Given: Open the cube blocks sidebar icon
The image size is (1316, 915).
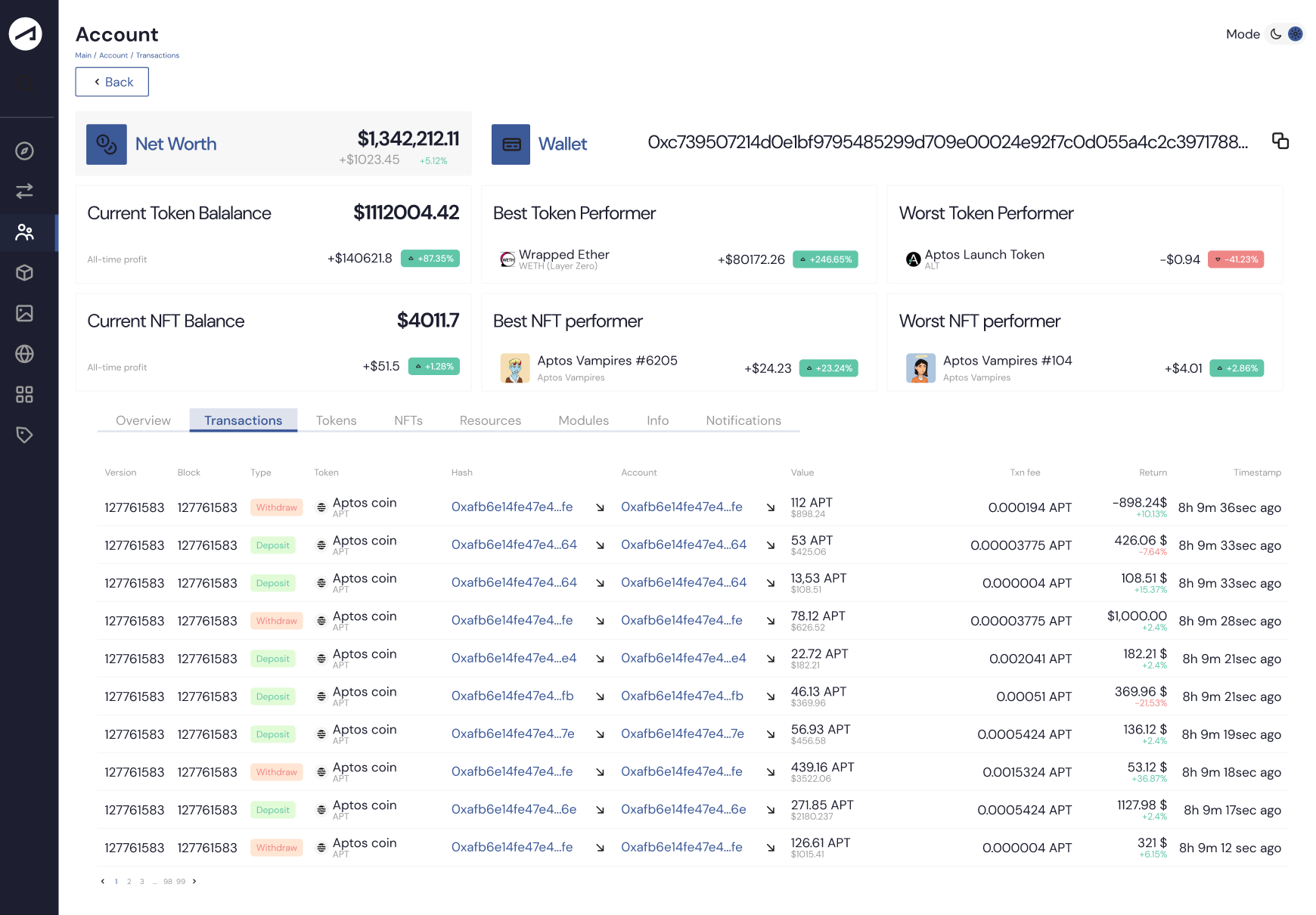Looking at the screenshot, I should pos(24,272).
